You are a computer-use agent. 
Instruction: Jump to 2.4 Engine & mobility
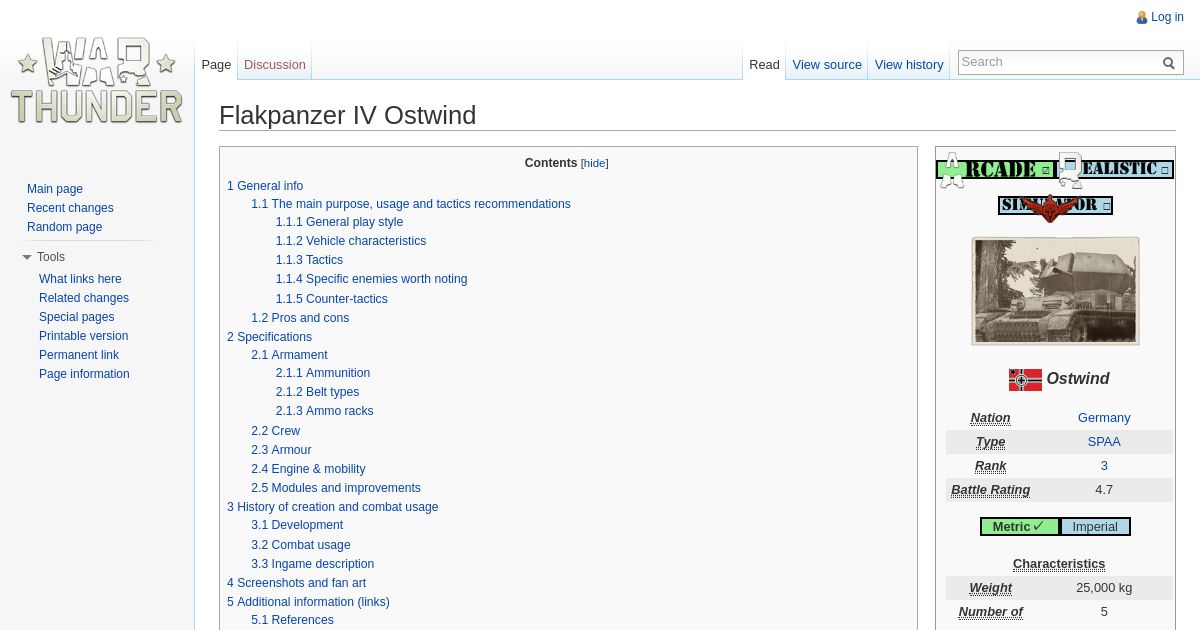click(308, 469)
